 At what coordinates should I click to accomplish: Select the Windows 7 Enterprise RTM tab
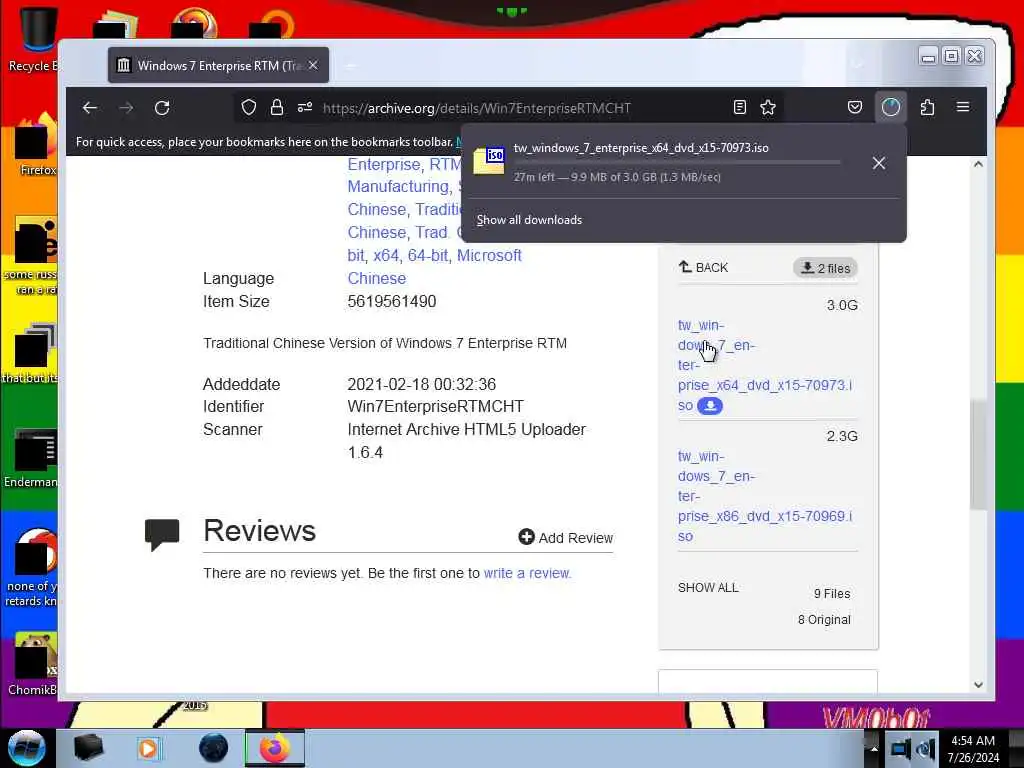click(x=218, y=65)
